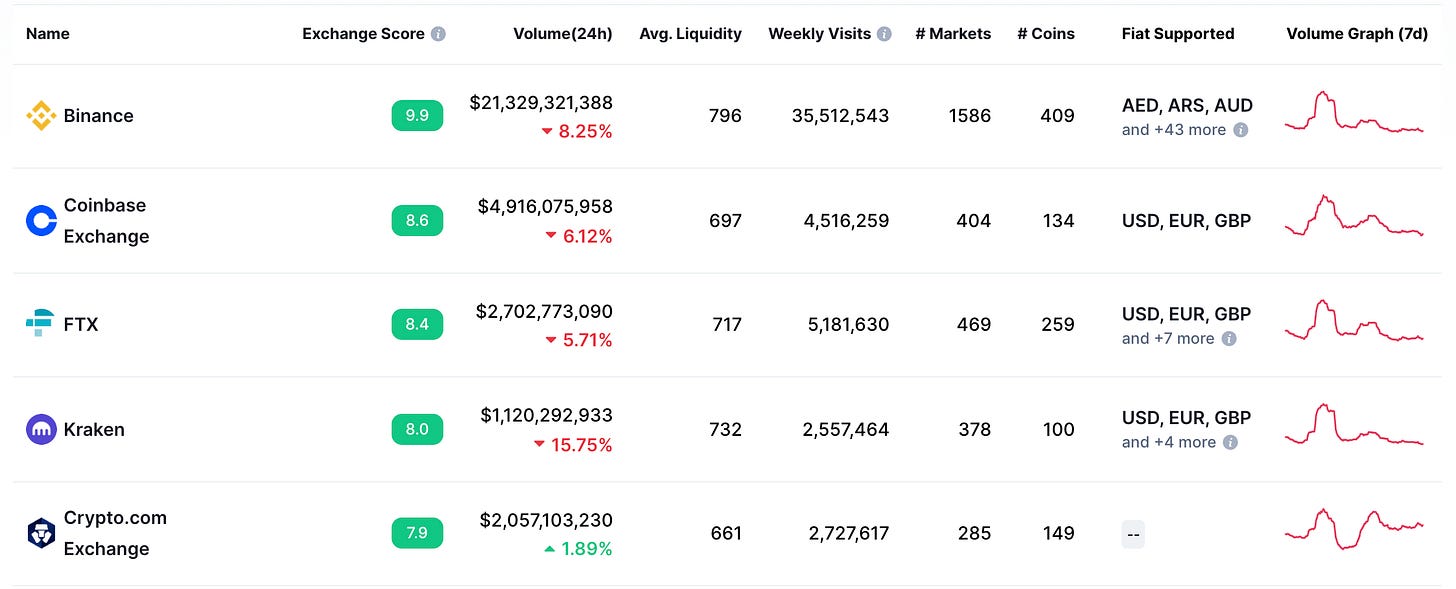The height and width of the screenshot is (589, 1456).
Task: Click weekly visits value 5,181,630
Action: pyautogui.click(x=846, y=325)
